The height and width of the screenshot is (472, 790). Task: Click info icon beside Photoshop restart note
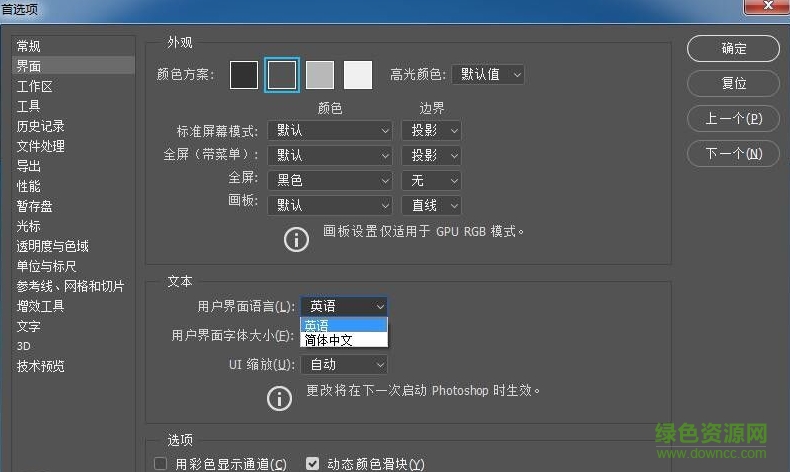coord(279,398)
